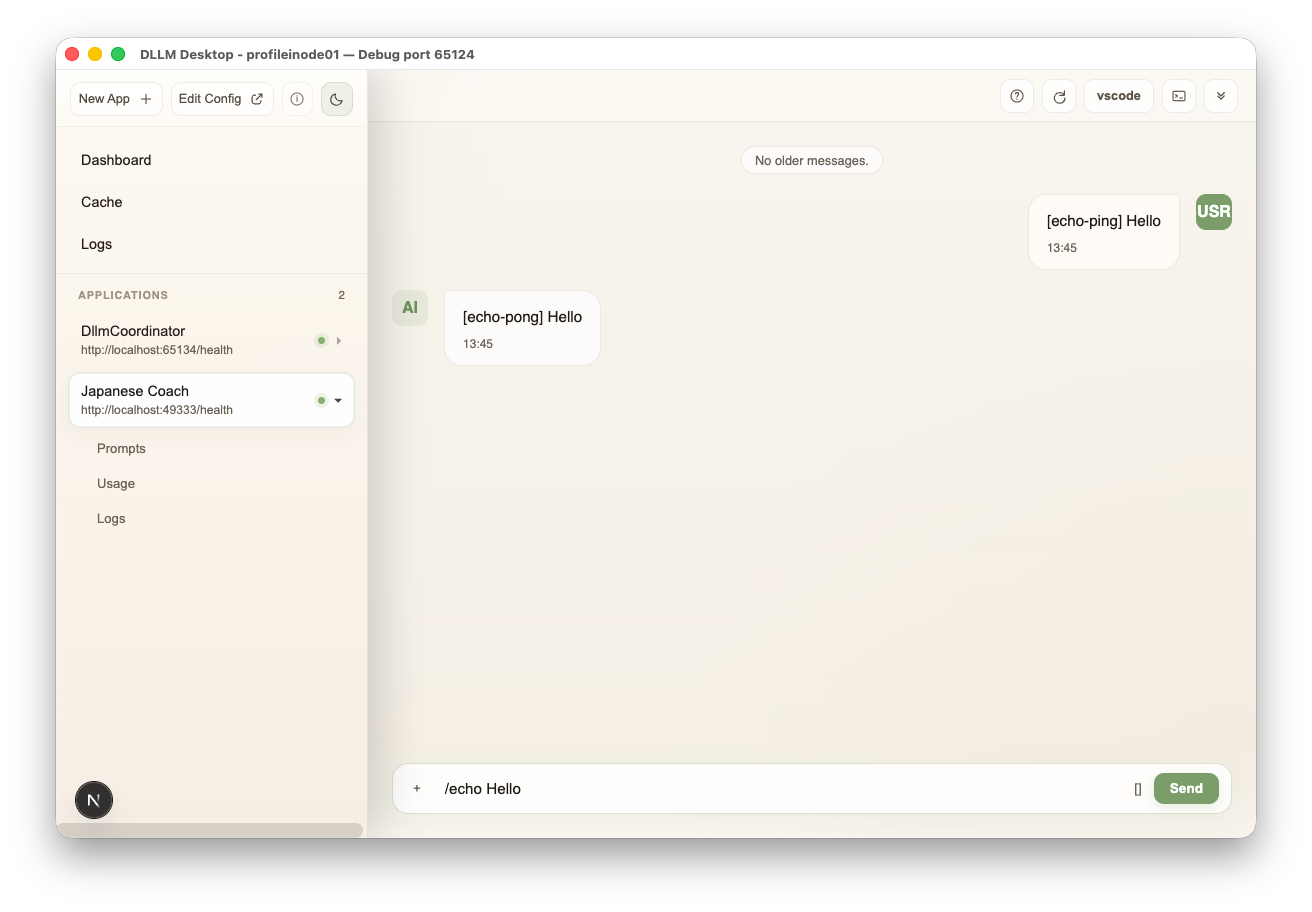Click the APPLICATIONS section header

(x=123, y=295)
